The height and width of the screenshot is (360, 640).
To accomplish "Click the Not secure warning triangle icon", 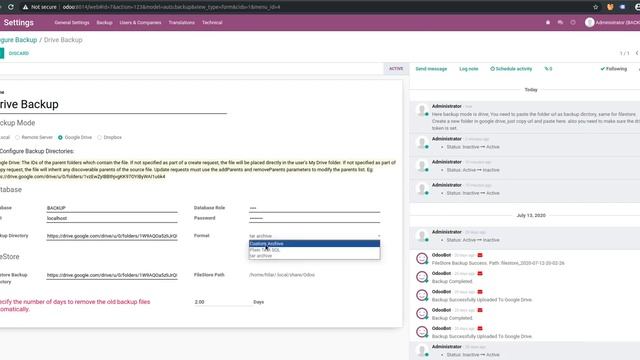I will (25, 7).
